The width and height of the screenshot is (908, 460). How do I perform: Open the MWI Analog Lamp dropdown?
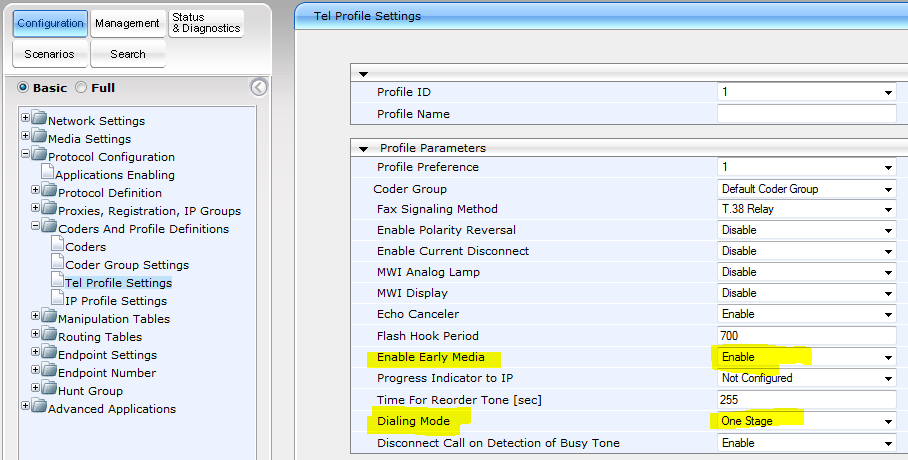807,272
